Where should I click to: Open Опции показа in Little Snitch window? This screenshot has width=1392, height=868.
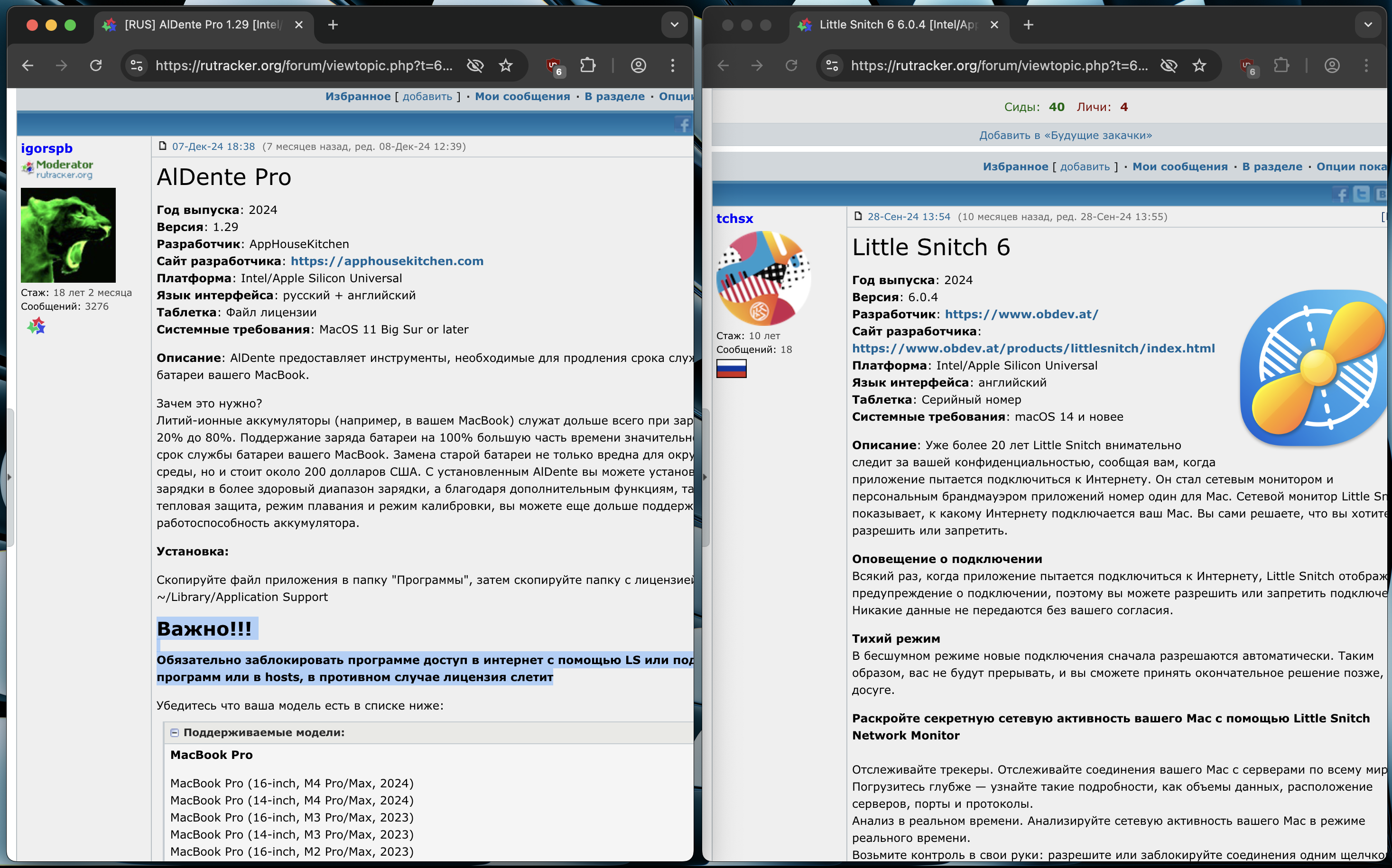[x=1352, y=166]
